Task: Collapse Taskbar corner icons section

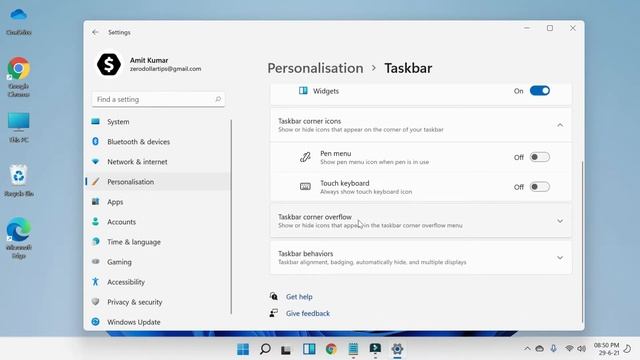Action: click(x=560, y=125)
